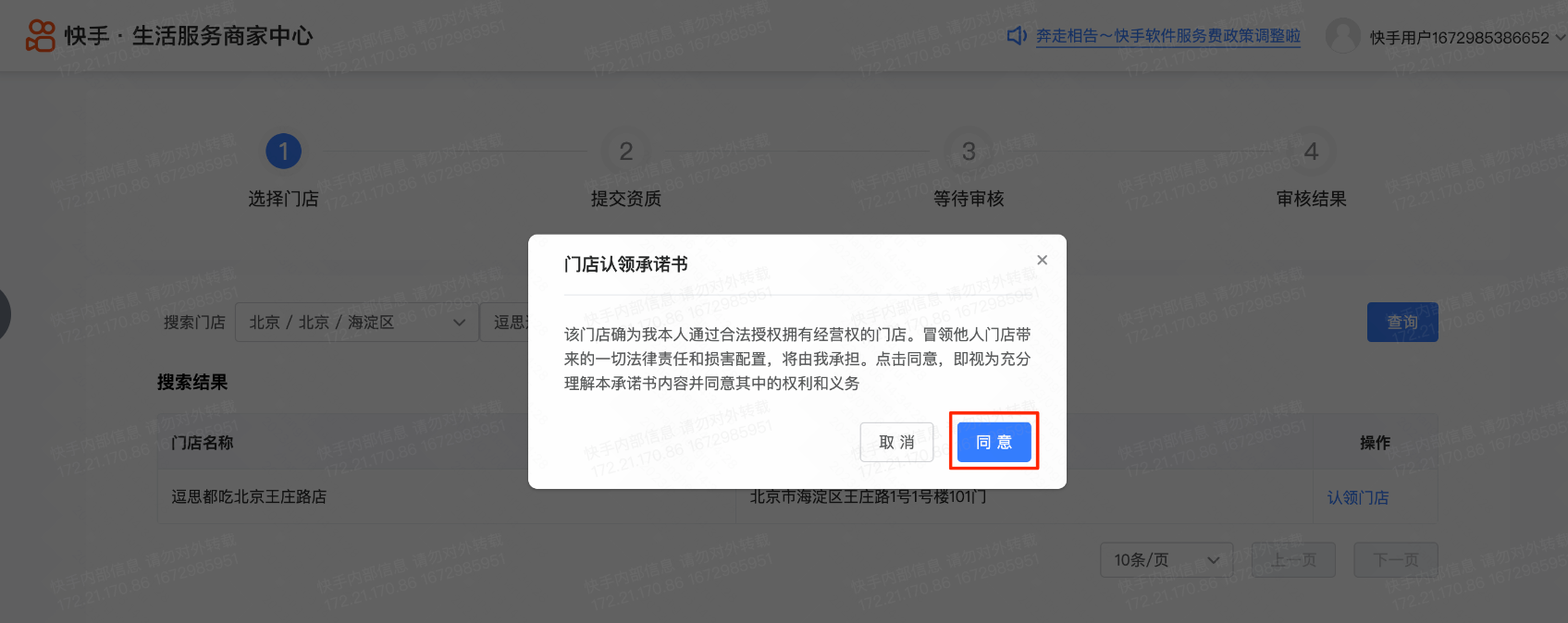This screenshot has height=623, width=1568.
Task: Expand the user account menu chevron
Action: (x=1560, y=38)
